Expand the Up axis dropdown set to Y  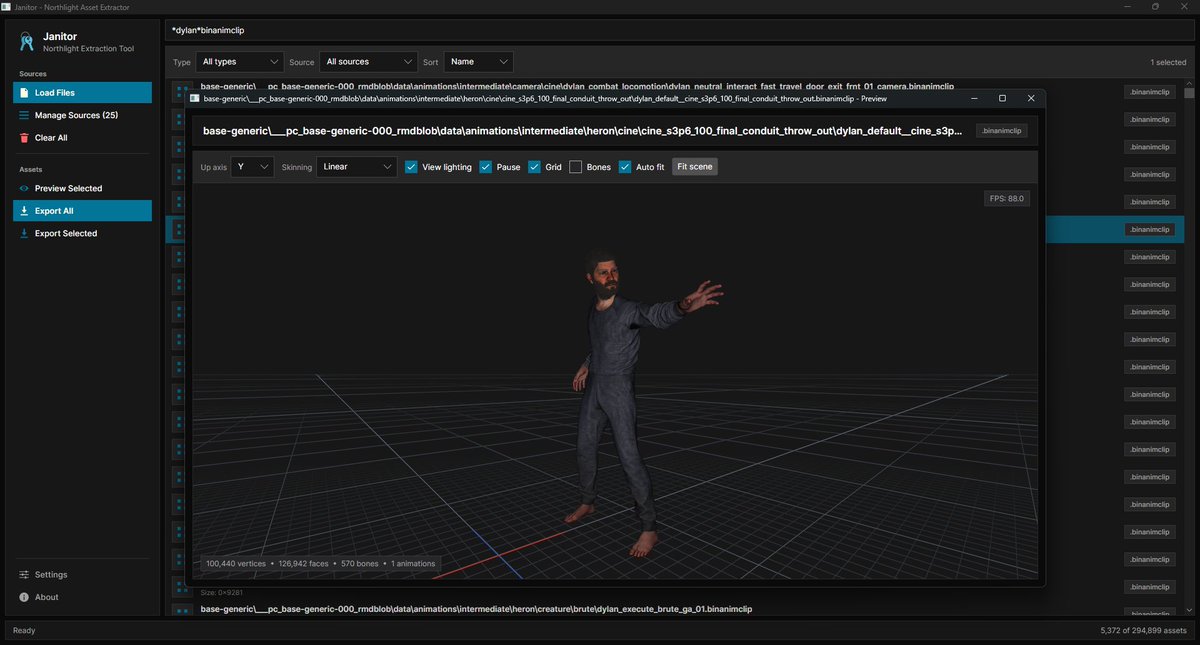(252, 167)
